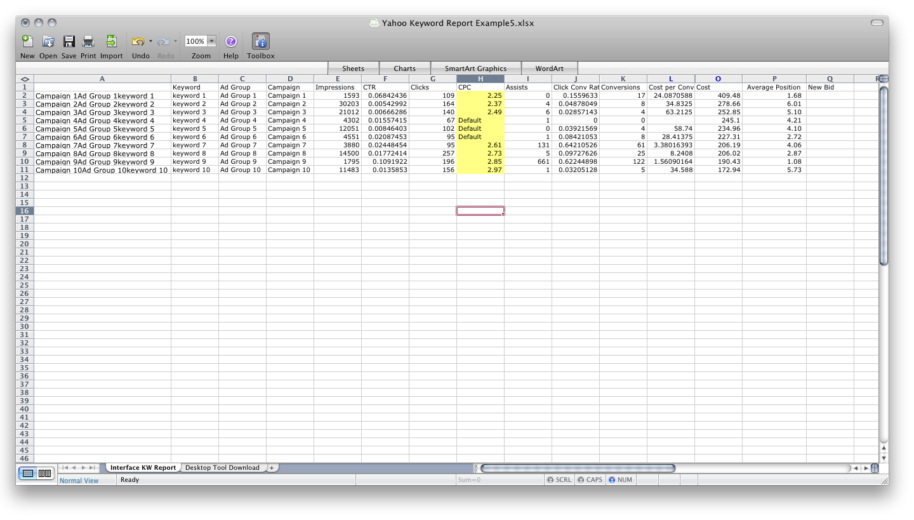914x520 pixels.
Task: Open a file using Open icon
Action: (48, 41)
